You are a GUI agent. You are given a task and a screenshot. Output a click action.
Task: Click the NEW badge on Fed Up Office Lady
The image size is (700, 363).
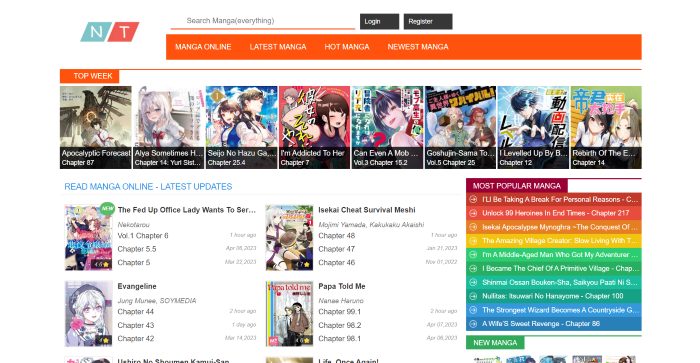[x=107, y=209]
